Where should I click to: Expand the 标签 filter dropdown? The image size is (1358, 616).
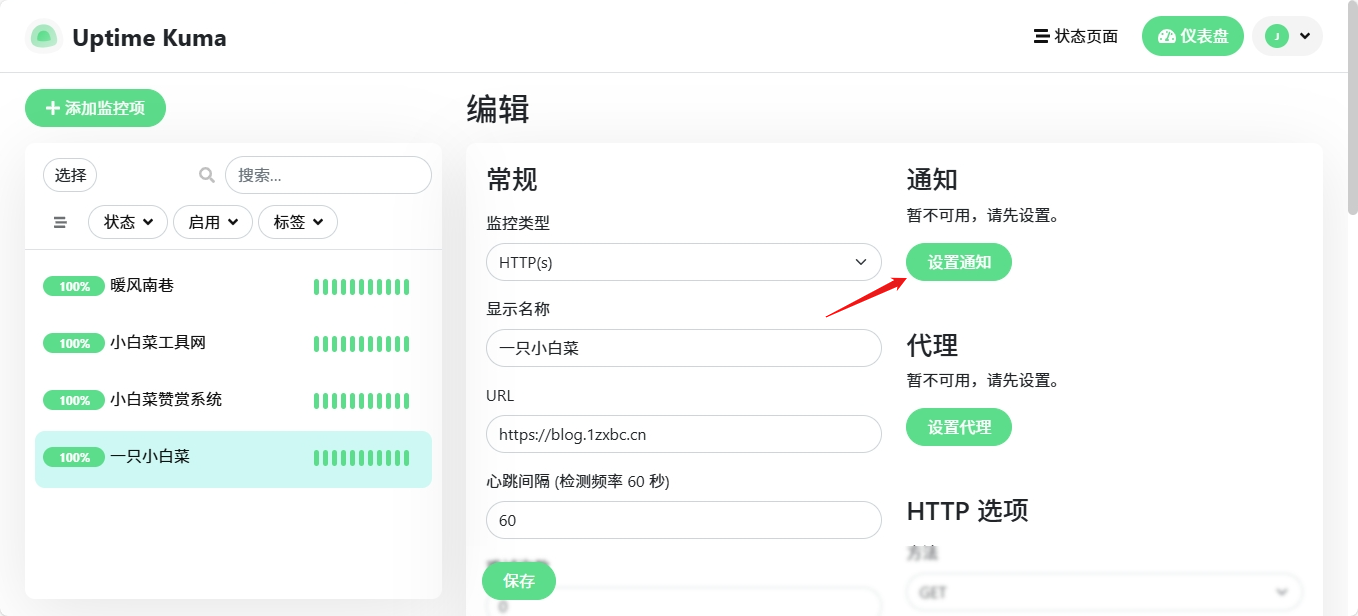click(297, 222)
